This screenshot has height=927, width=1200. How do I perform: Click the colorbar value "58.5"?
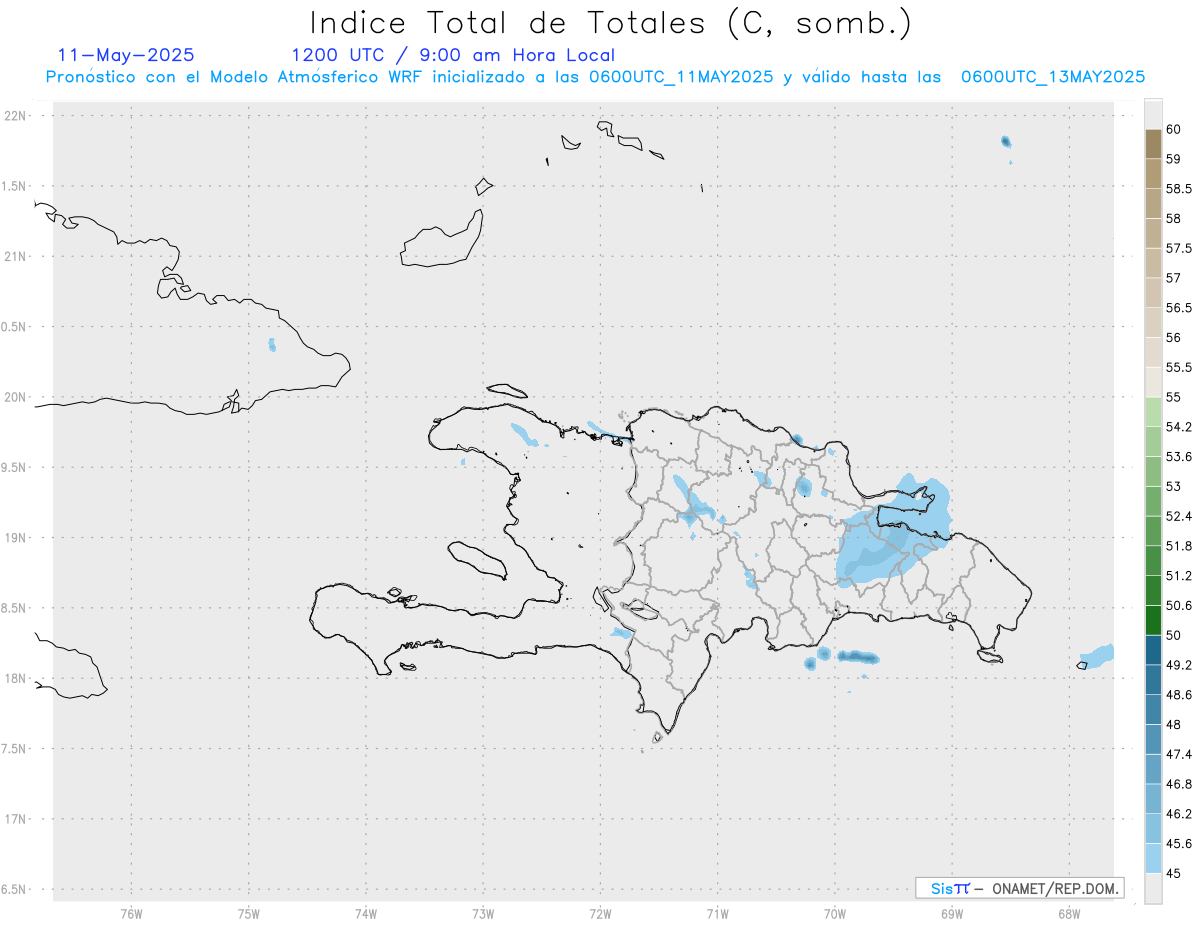(1179, 189)
